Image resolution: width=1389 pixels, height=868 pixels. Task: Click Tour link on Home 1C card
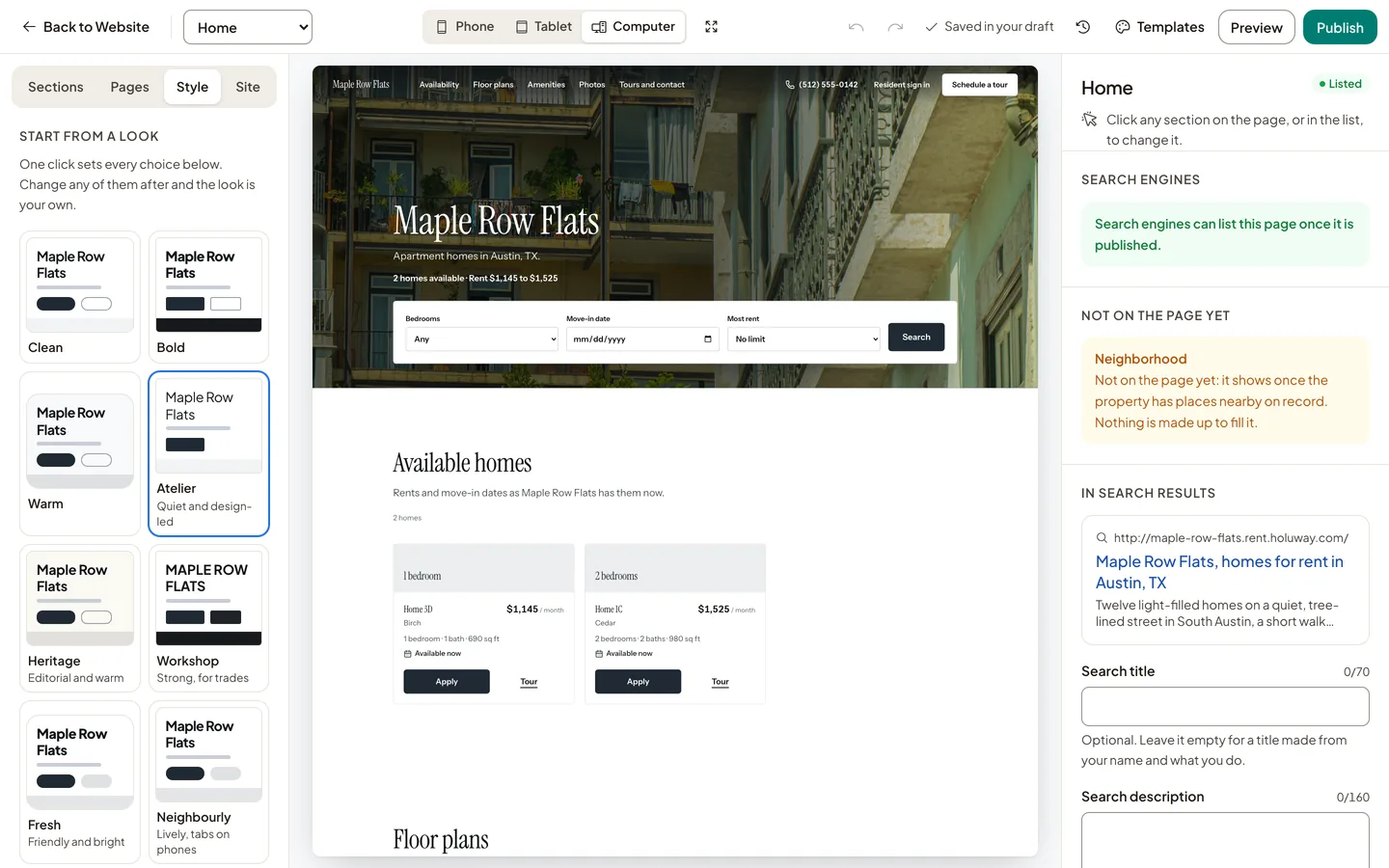(721, 682)
